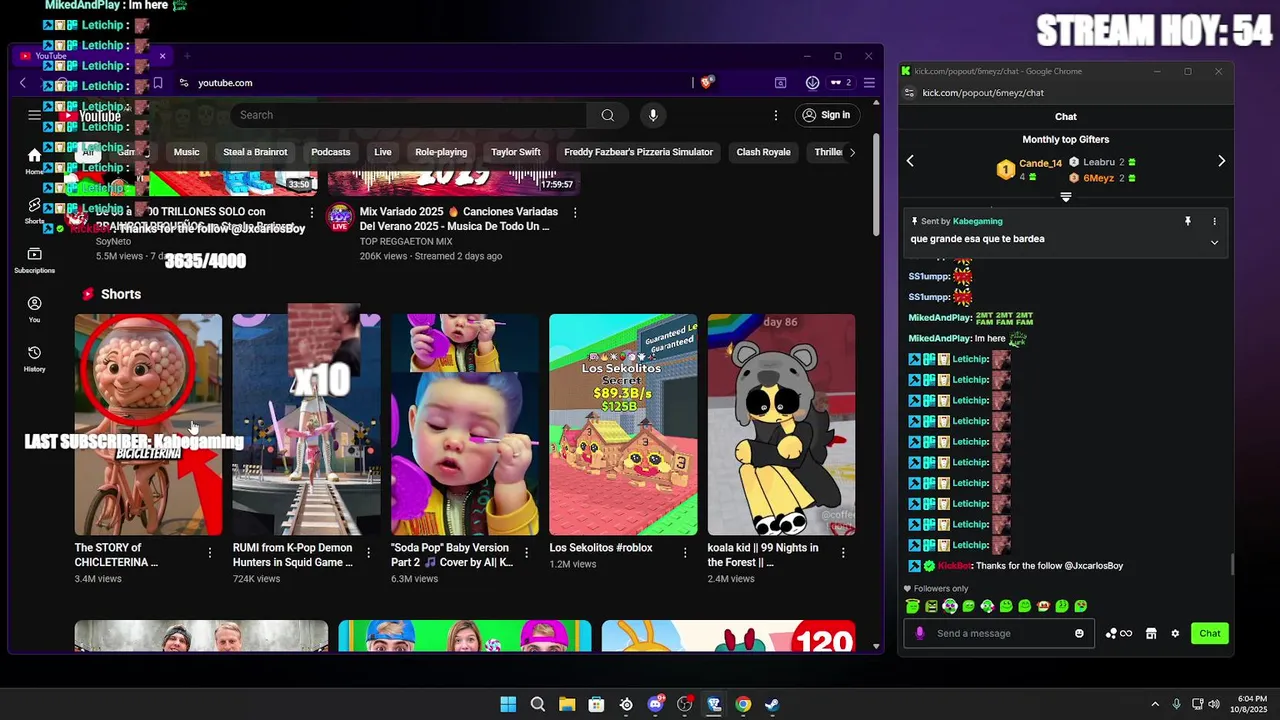Select Freddy Fazbear's Pizzeria Simulator chip
This screenshot has width=1280, height=720.
638,152
